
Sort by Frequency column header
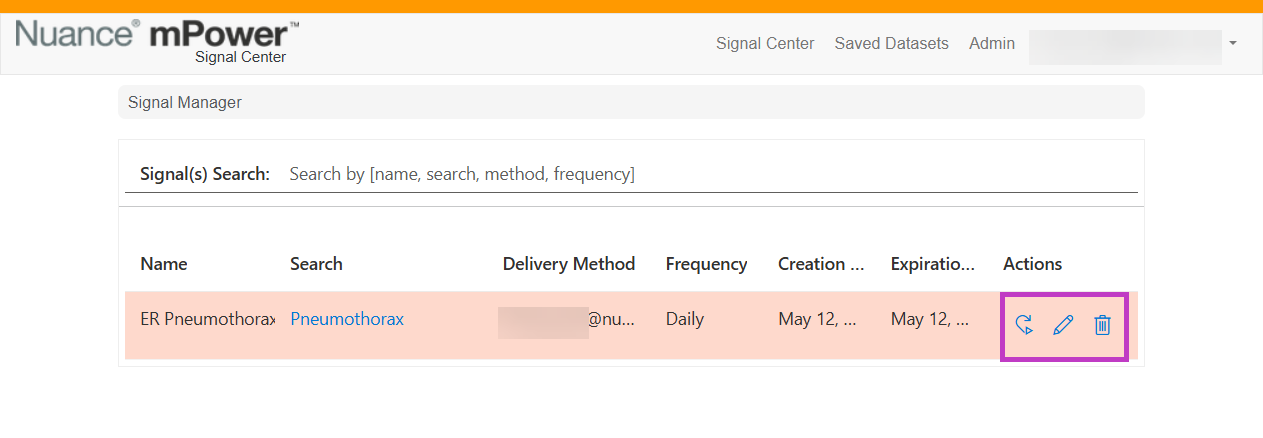(706, 264)
